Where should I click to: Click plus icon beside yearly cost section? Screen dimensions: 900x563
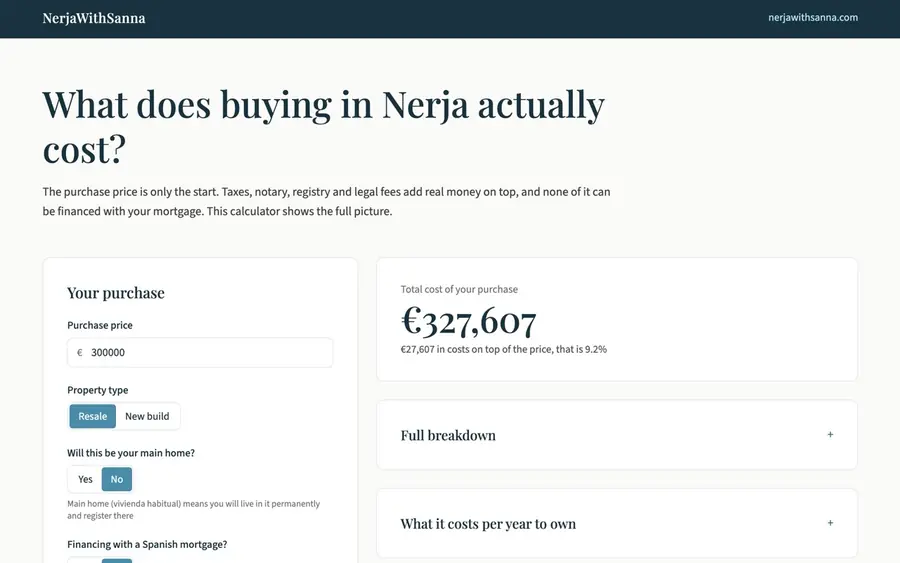tap(830, 523)
